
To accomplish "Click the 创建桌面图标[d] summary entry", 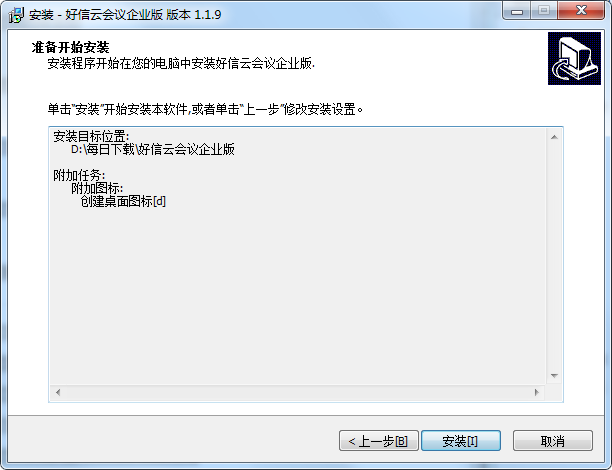I will point(123,201).
